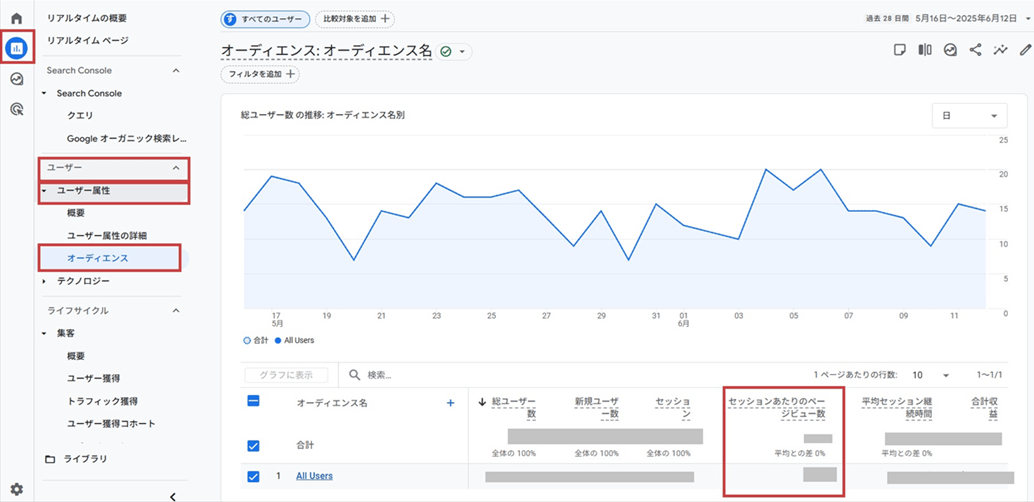Open the Reports bar-chart icon
Screen dimensions: 1034x502
[x=17, y=48]
